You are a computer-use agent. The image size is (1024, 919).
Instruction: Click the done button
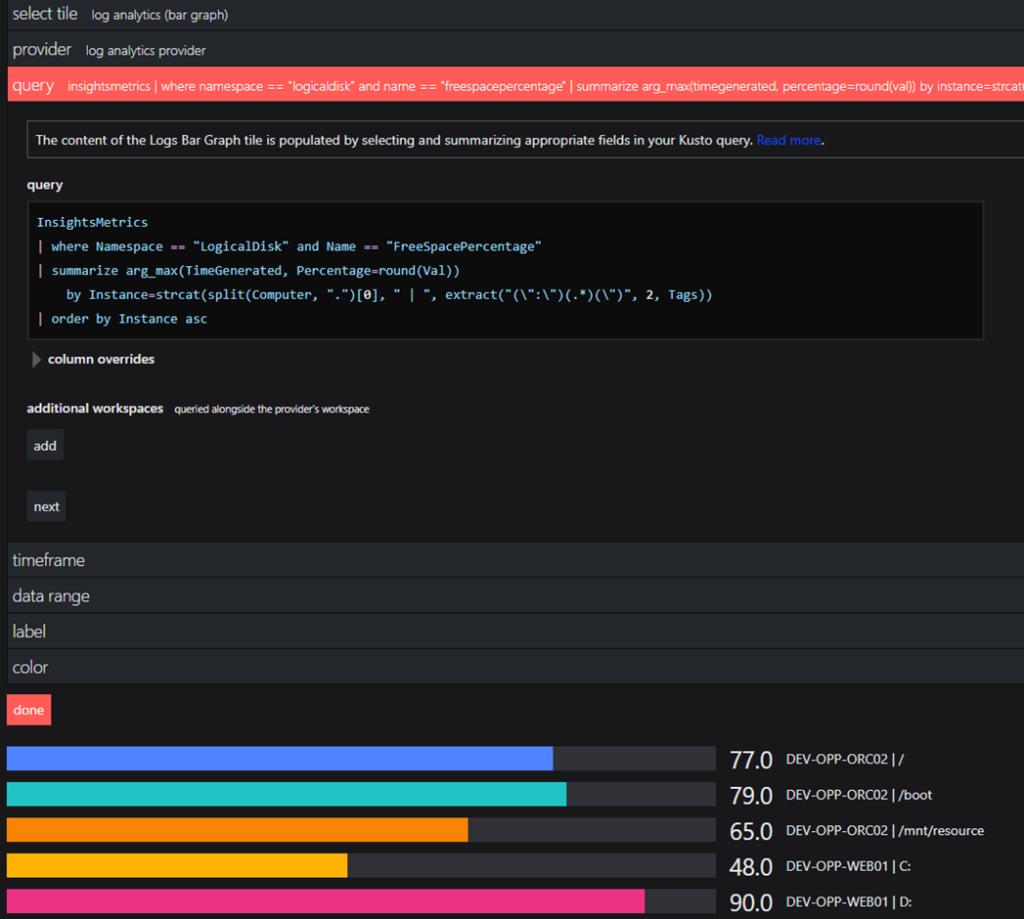point(28,710)
